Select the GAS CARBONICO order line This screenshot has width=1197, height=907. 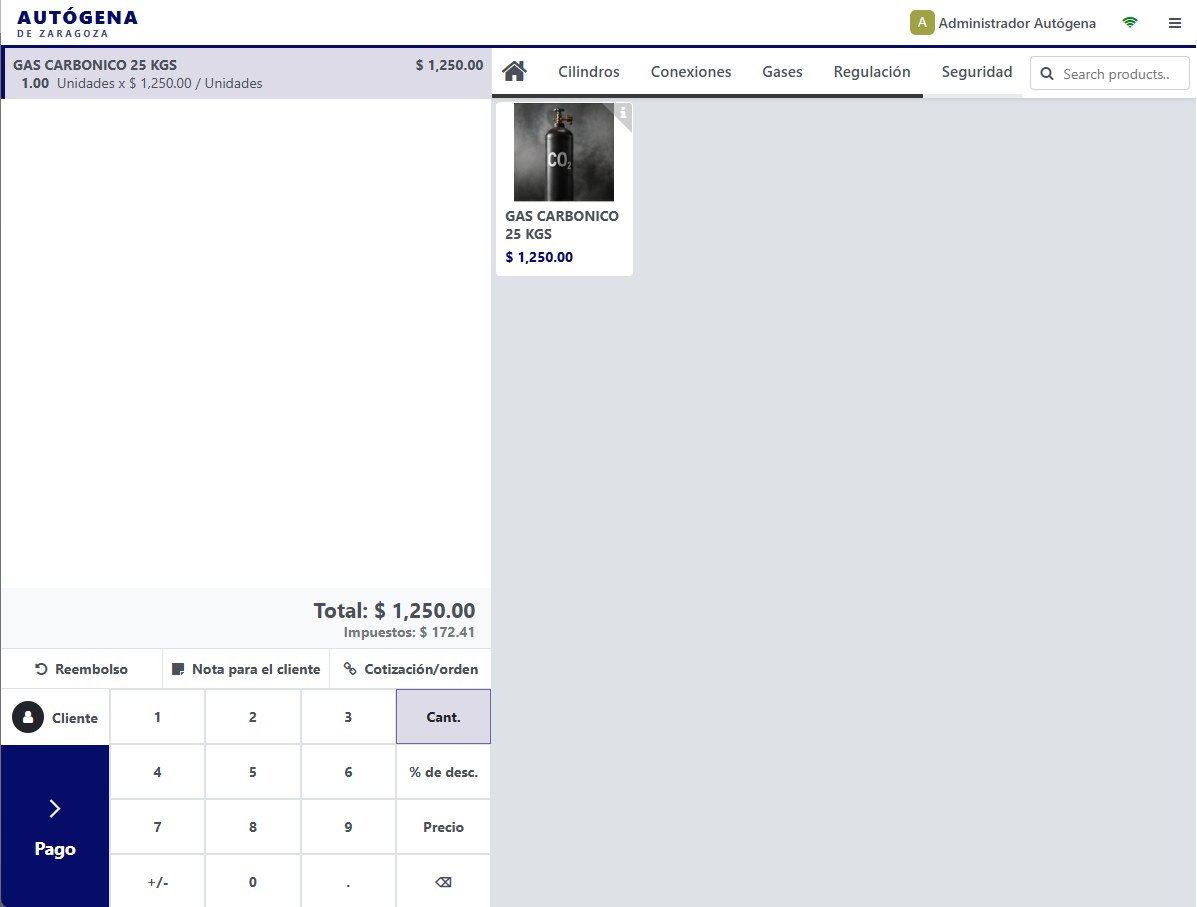pyautogui.click(x=247, y=74)
